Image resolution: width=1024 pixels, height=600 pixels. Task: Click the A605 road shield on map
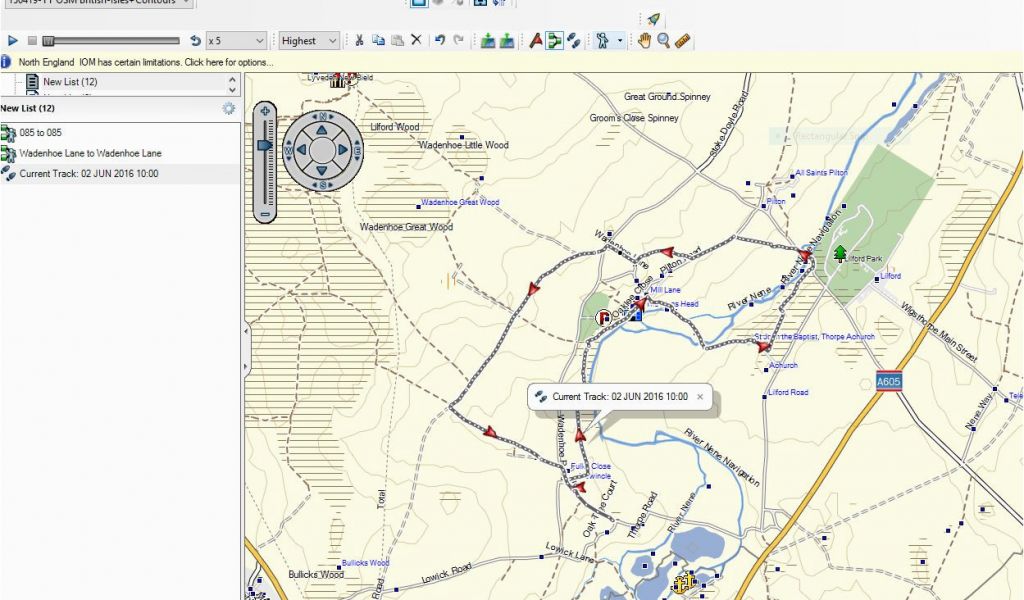coord(888,381)
